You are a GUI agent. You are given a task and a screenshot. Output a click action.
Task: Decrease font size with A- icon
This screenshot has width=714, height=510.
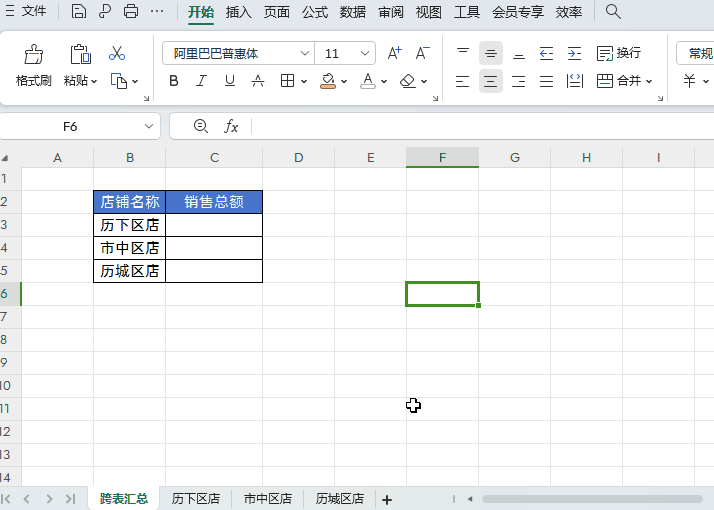click(x=423, y=53)
